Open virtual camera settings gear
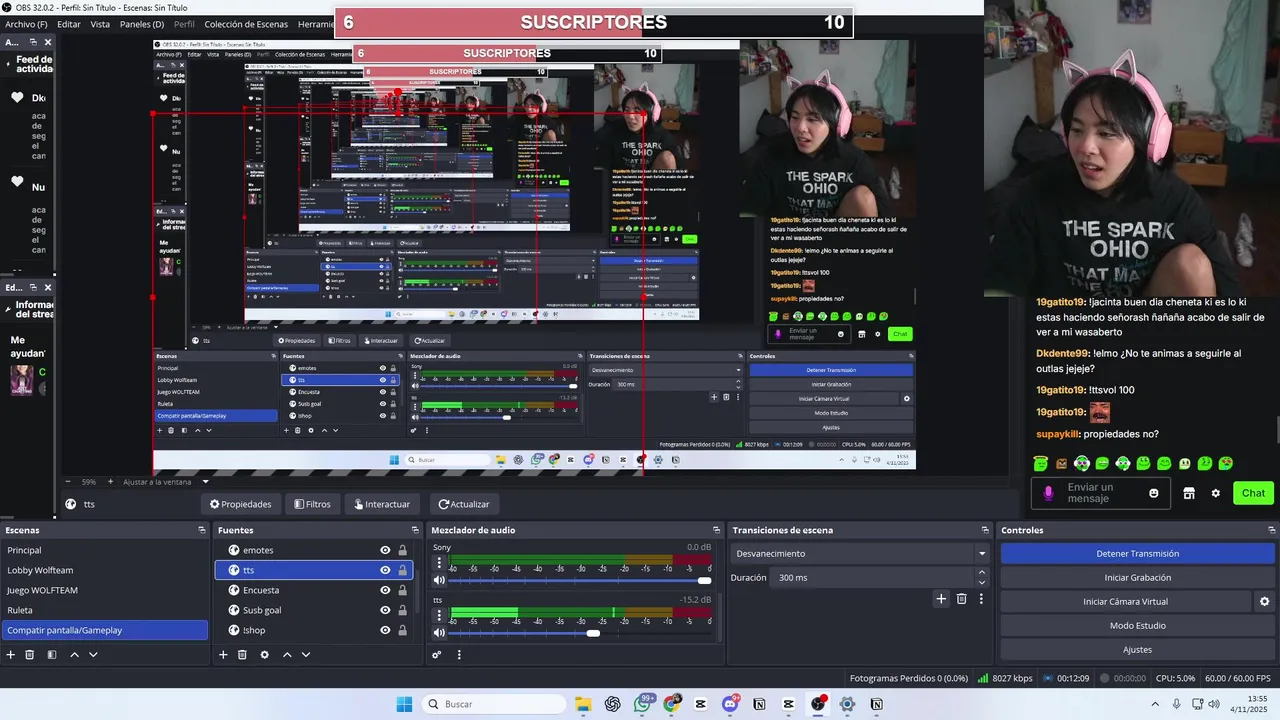The width and height of the screenshot is (1280, 720). click(x=1264, y=602)
